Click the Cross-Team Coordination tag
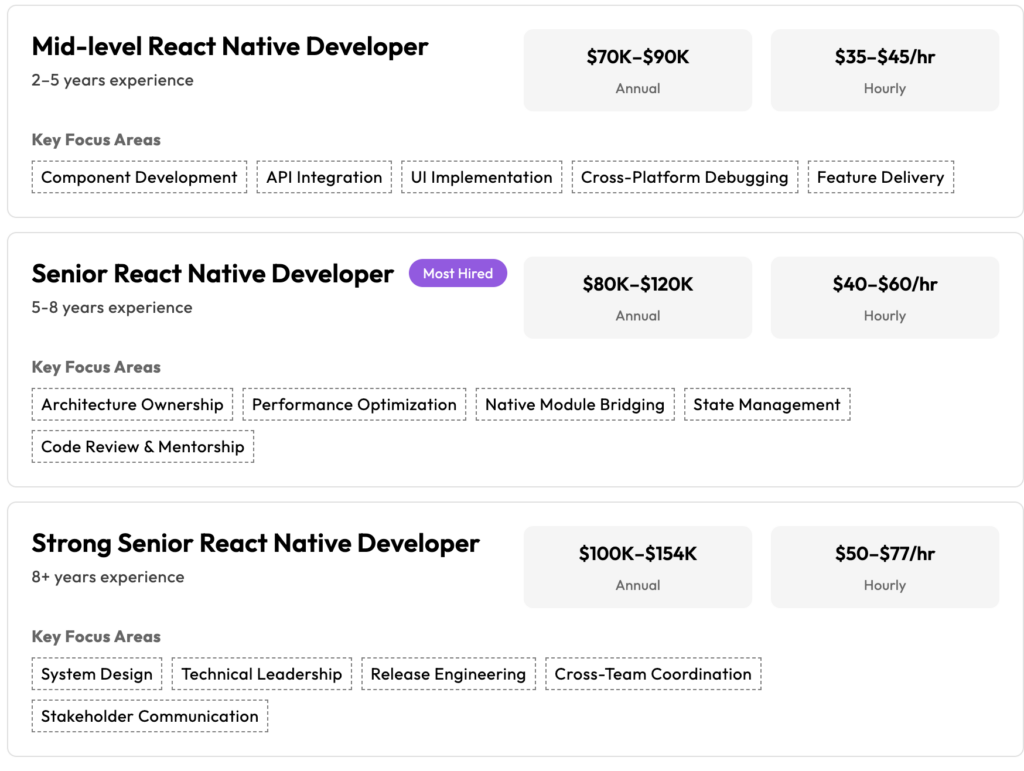 click(x=653, y=674)
